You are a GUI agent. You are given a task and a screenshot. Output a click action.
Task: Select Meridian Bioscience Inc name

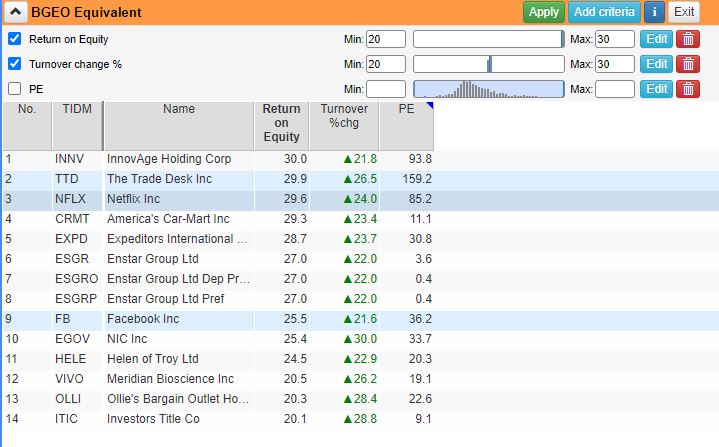point(171,379)
